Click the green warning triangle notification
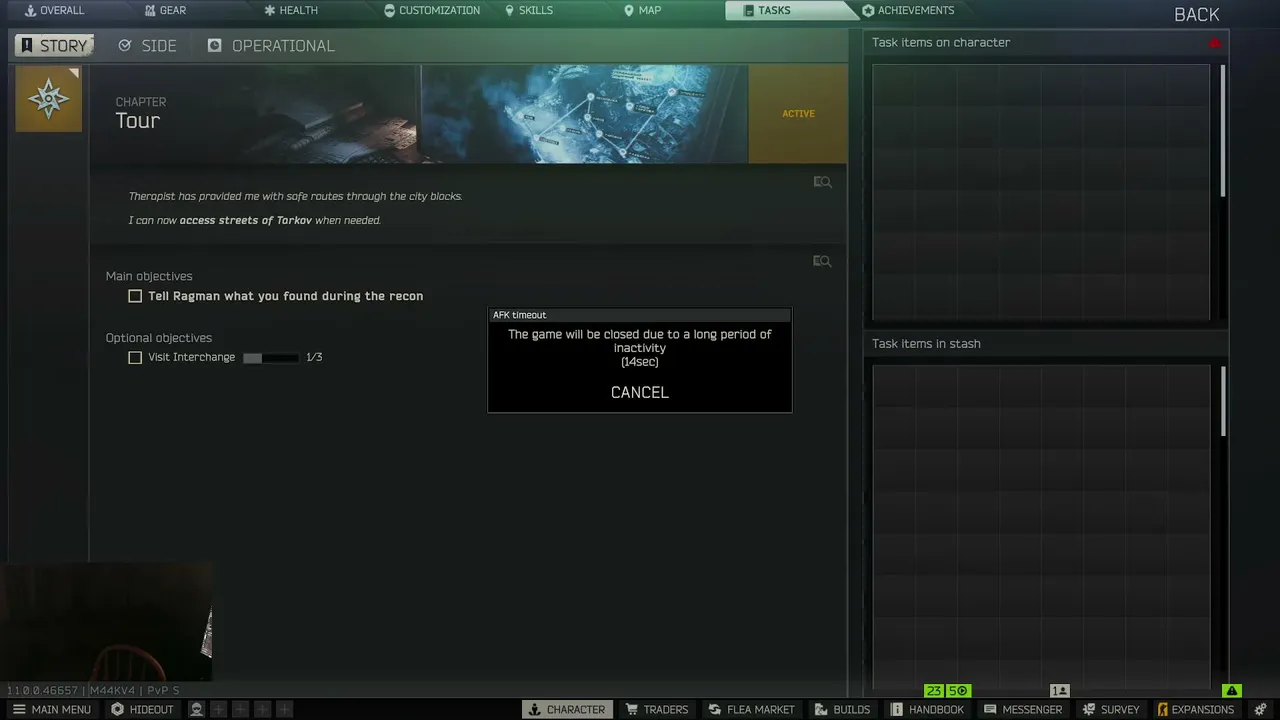The width and height of the screenshot is (1280, 720). pyautogui.click(x=1232, y=690)
